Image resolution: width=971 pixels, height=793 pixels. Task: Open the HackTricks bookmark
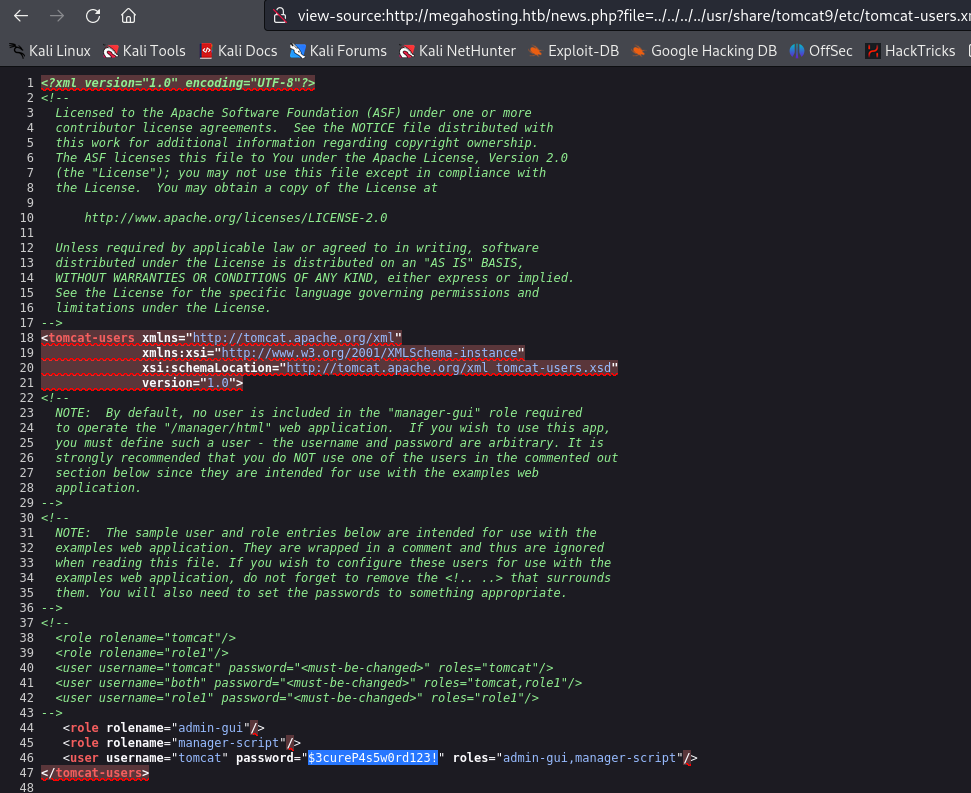click(x=910, y=51)
